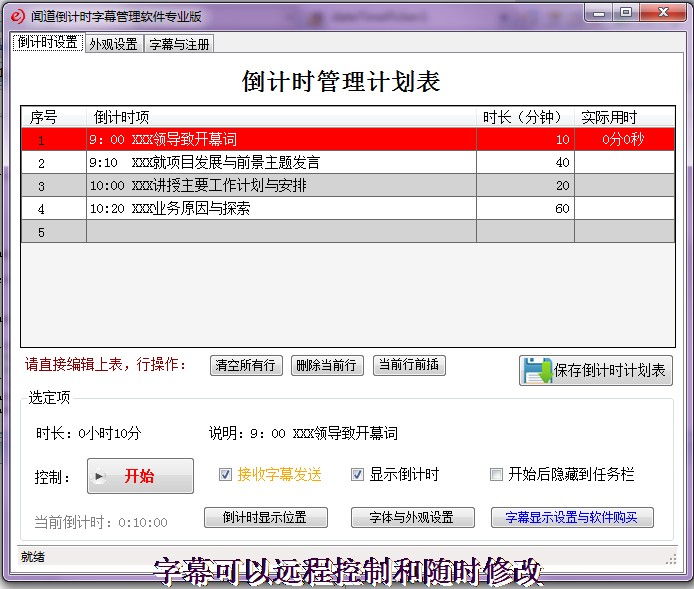The height and width of the screenshot is (589, 694).
Task: Click the 清空所有行 button
Action: pyautogui.click(x=246, y=366)
